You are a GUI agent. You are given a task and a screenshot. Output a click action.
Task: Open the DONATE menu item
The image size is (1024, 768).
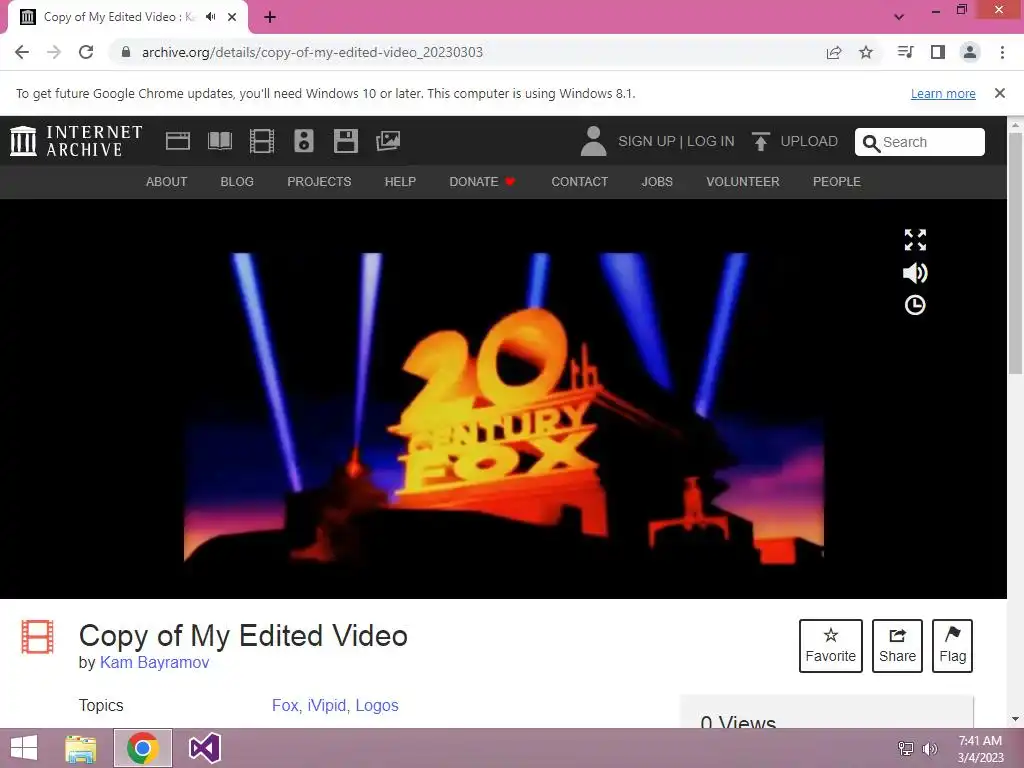click(x=483, y=182)
